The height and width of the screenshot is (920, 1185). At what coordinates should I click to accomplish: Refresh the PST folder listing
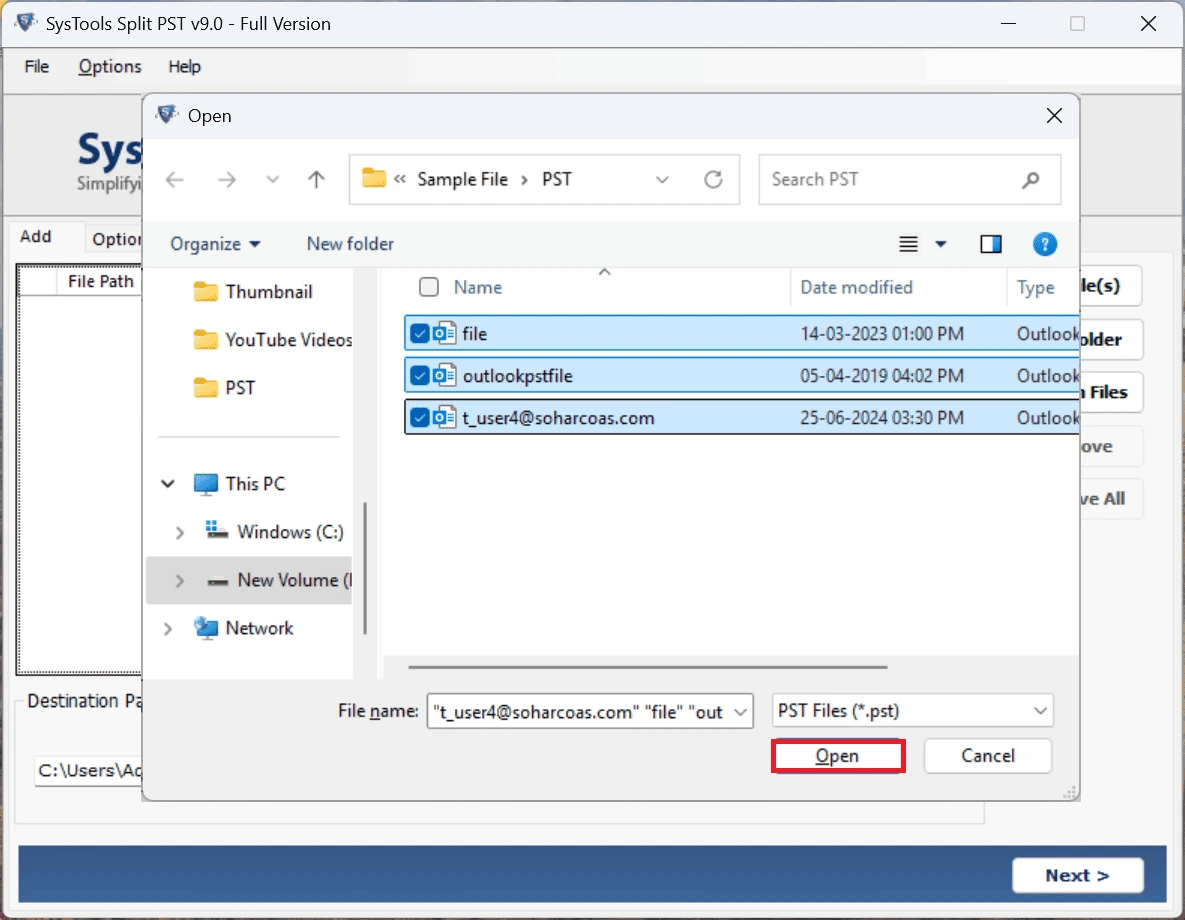pos(713,180)
